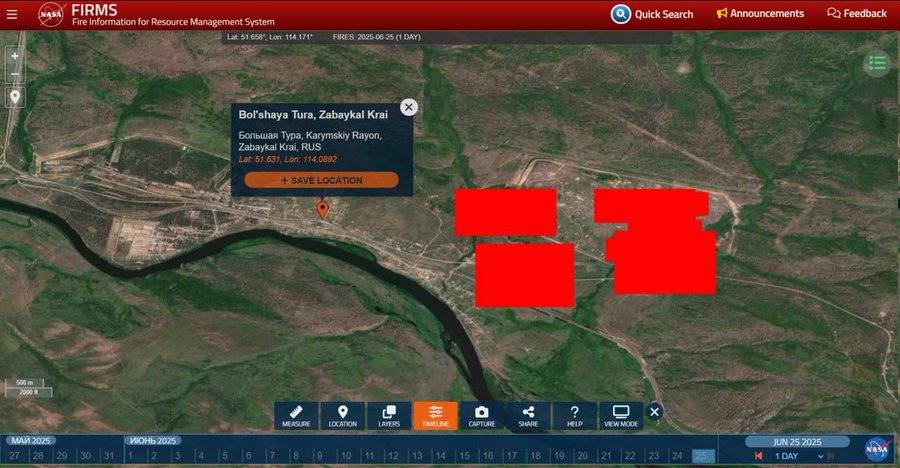Image resolution: width=900 pixels, height=468 pixels.
Task: Open the 1 DAY range dropdown
Action: click(x=798, y=456)
